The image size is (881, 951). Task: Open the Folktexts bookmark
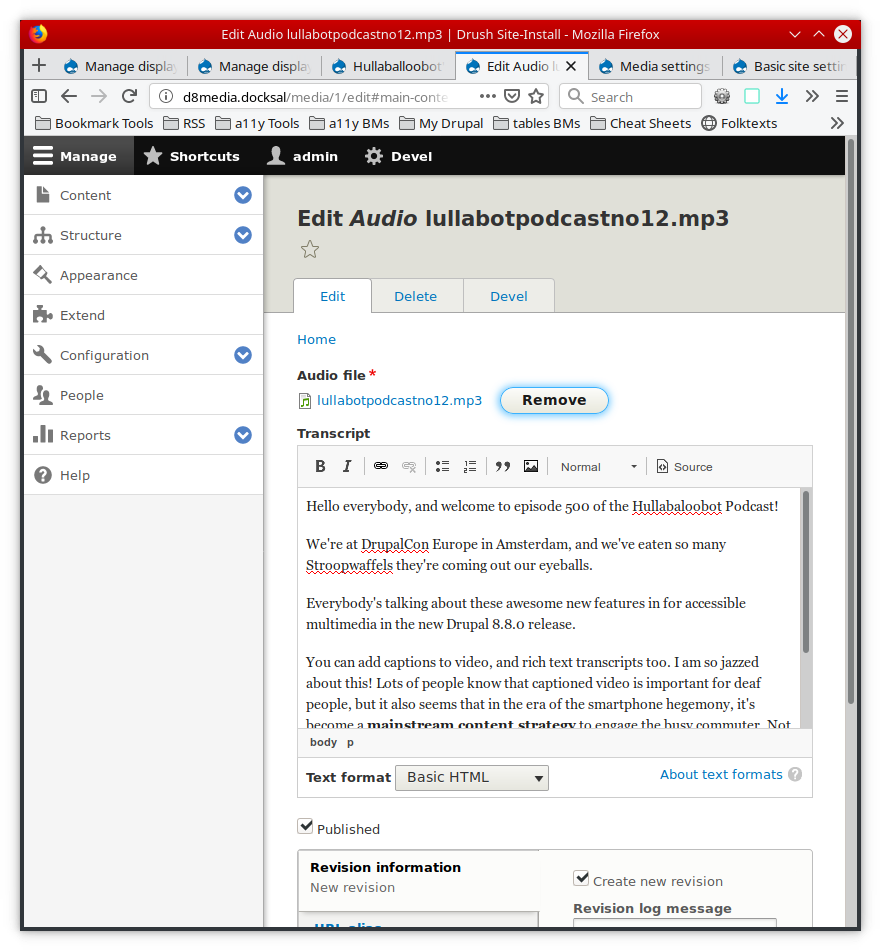[739, 123]
